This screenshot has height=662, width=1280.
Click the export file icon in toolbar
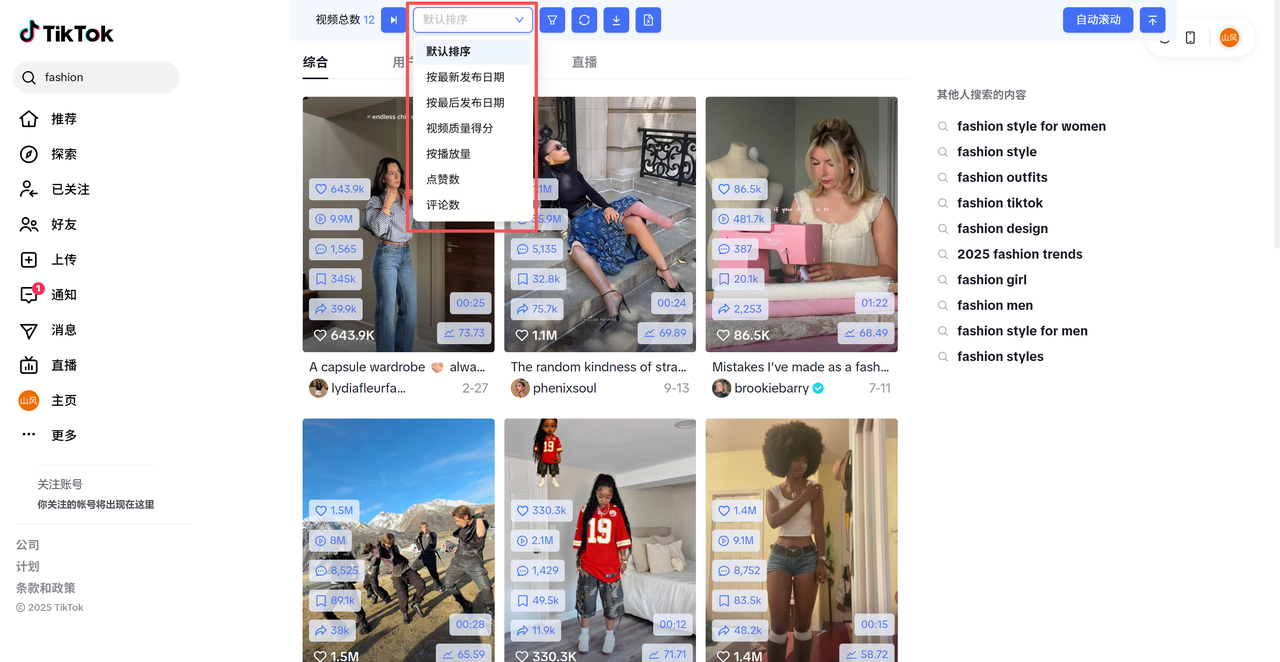648,20
